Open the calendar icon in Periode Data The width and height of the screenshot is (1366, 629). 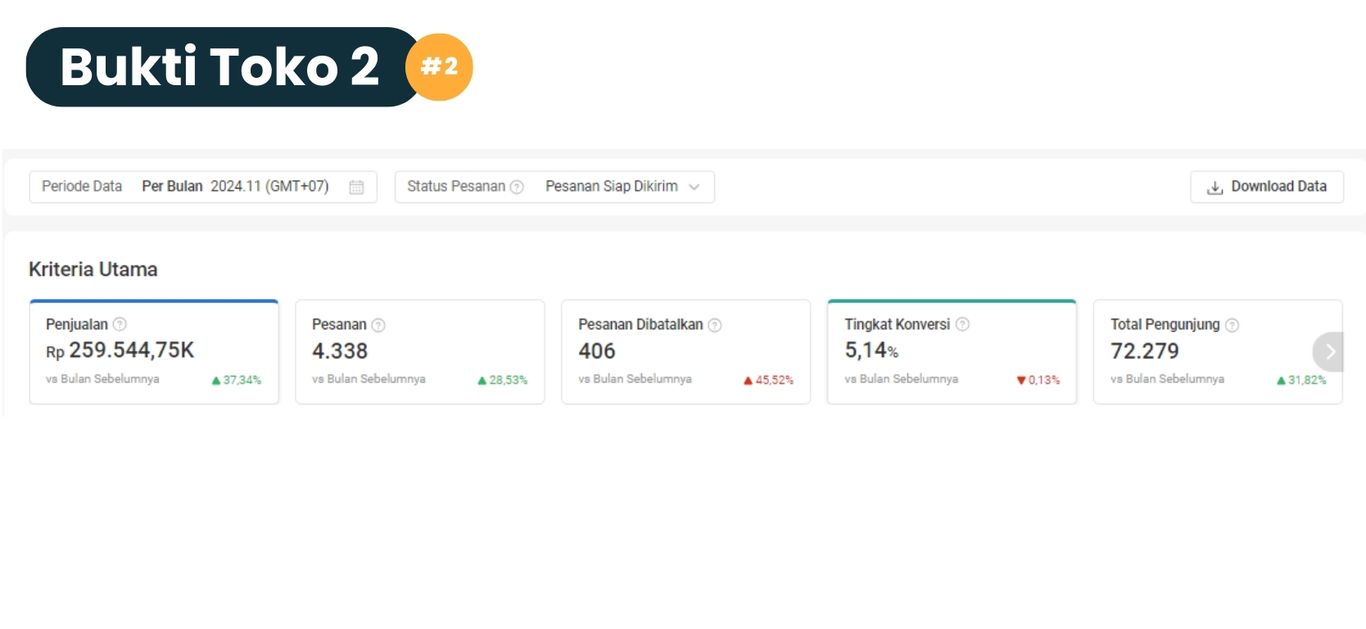pyautogui.click(x=356, y=187)
